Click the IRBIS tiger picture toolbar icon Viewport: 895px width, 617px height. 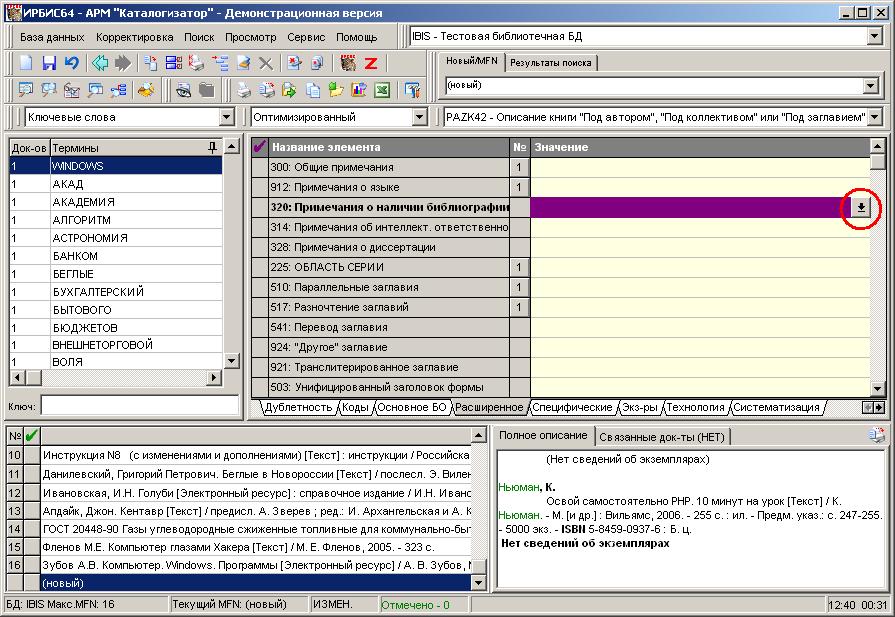348,63
